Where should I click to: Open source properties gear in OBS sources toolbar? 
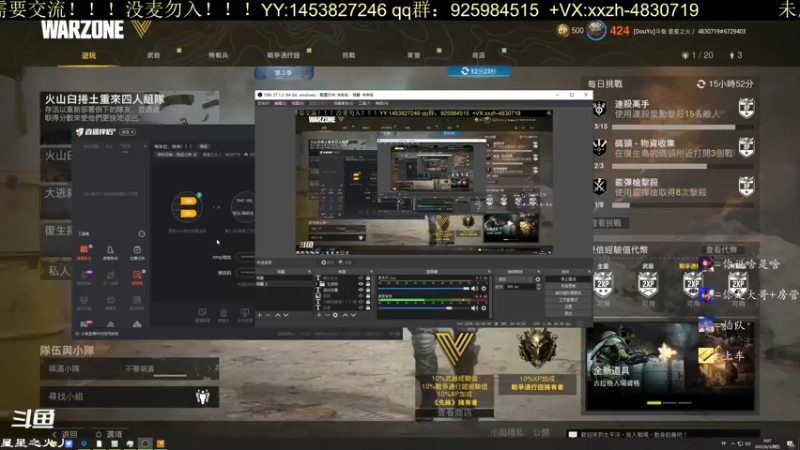coord(335,315)
